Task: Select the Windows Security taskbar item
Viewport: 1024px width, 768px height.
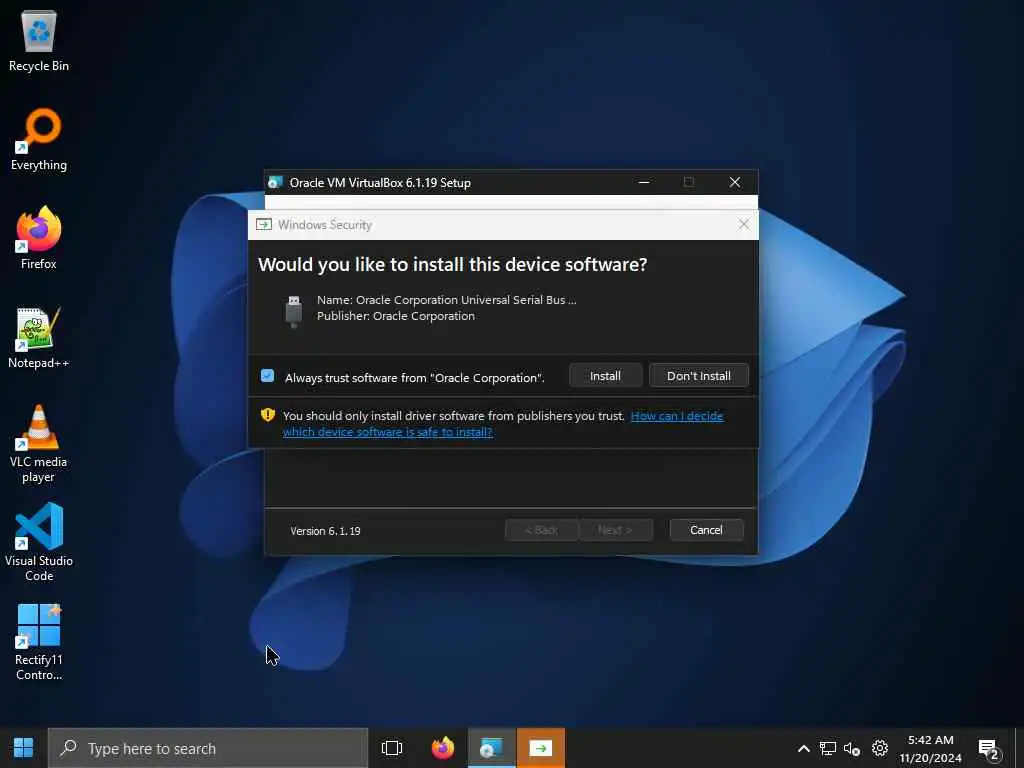Action: pyautogui.click(x=541, y=748)
